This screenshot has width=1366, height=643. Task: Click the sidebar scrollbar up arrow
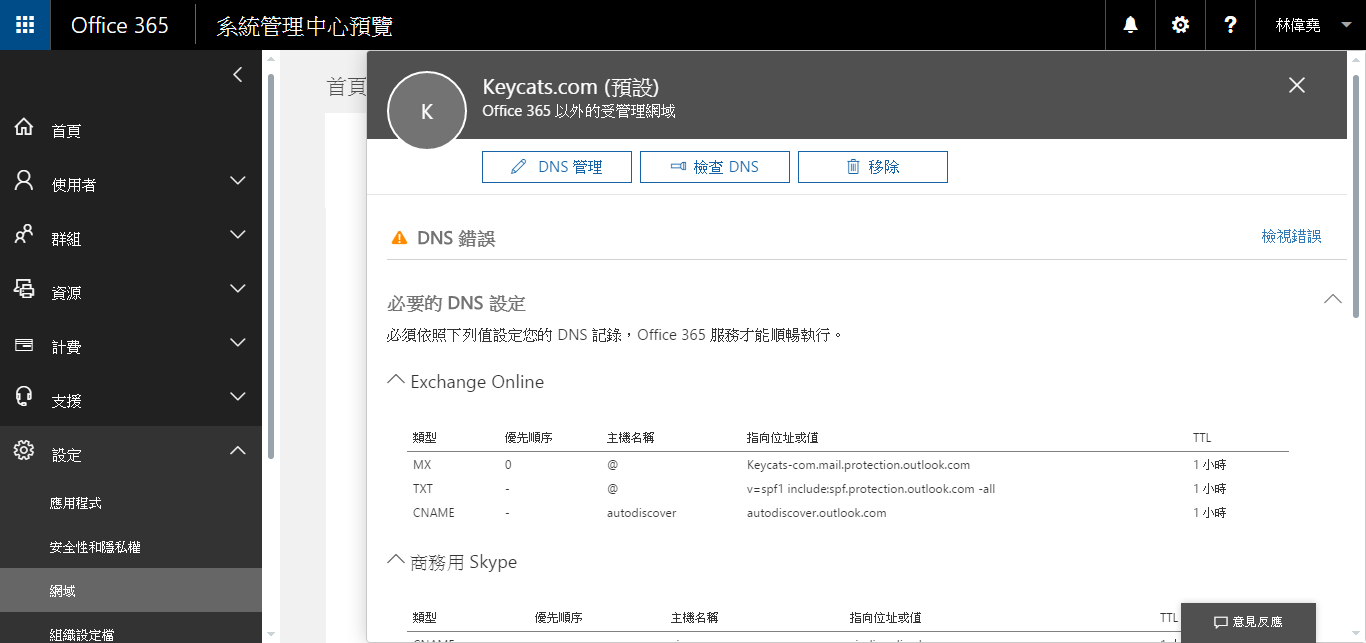click(269, 60)
